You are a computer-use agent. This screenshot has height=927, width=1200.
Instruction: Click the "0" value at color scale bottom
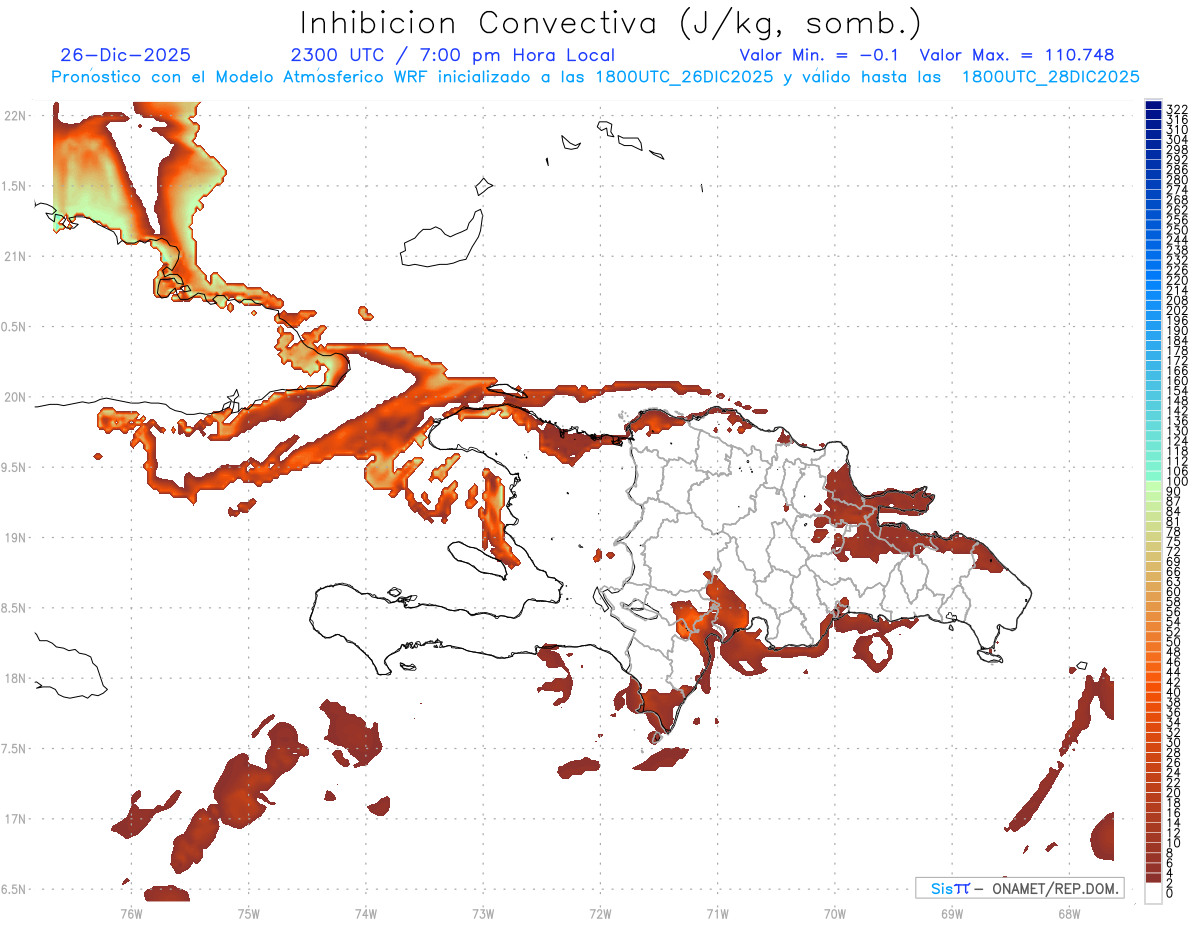pyautogui.click(x=1170, y=893)
